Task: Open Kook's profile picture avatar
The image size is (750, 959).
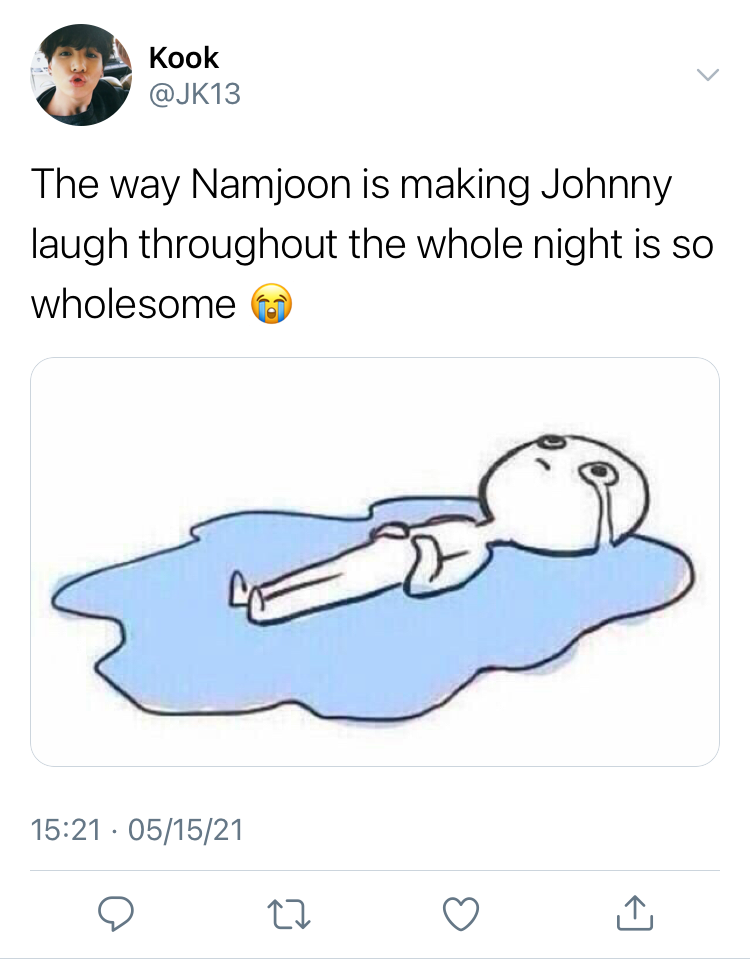Action: pos(81,75)
